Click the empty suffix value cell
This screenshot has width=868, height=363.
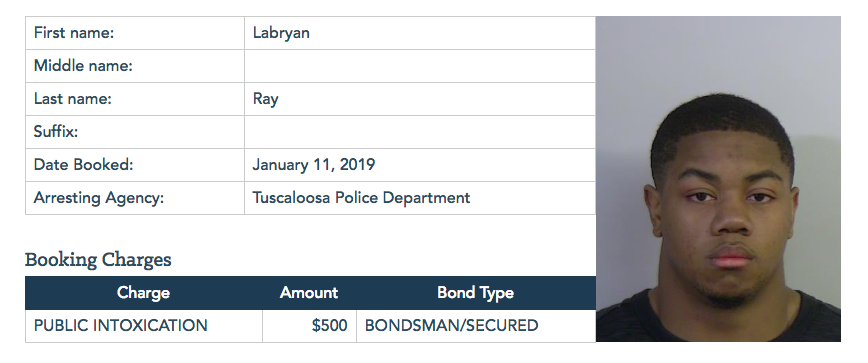(x=420, y=132)
